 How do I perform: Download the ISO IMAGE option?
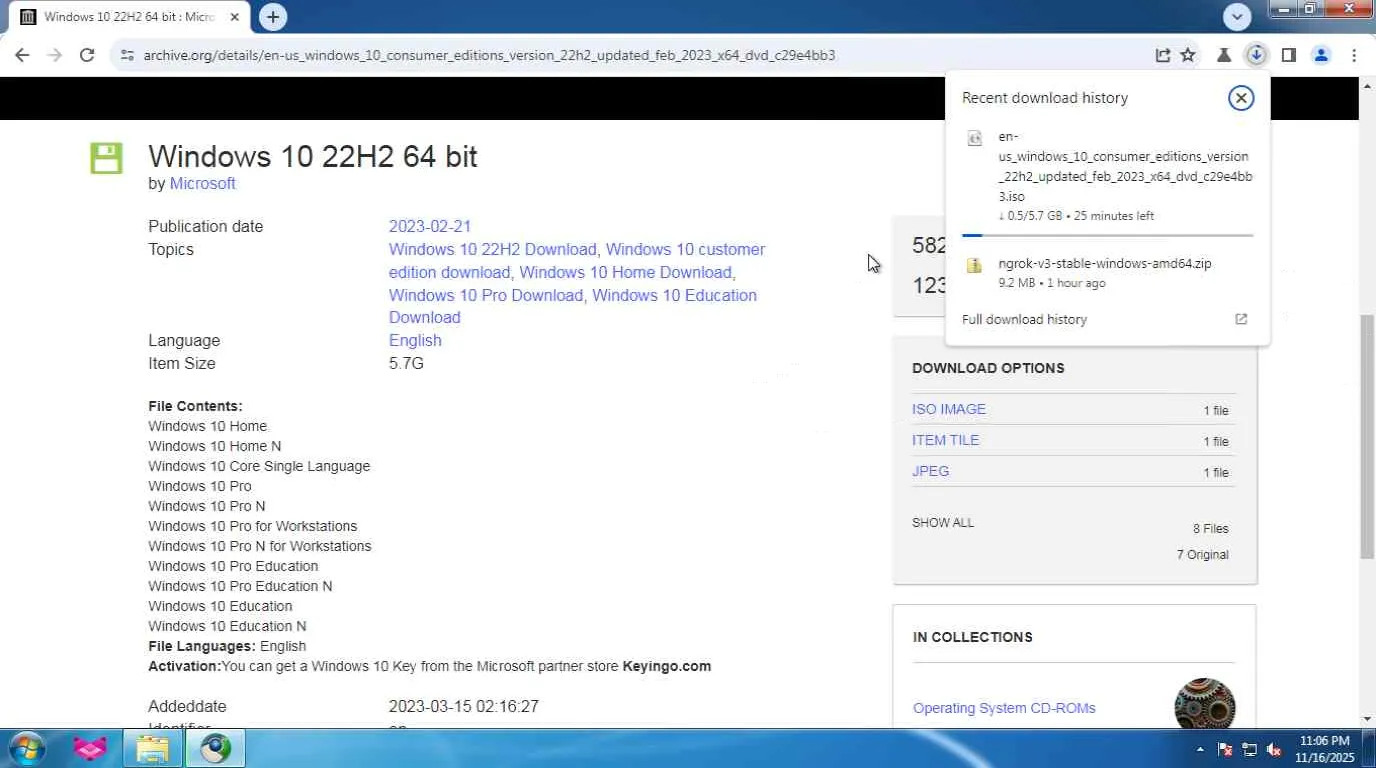pyautogui.click(x=949, y=409)
